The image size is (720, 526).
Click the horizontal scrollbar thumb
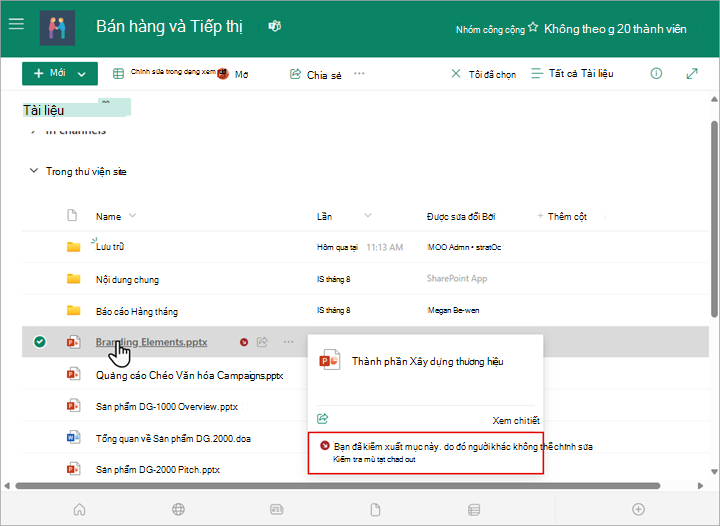pyautogui.click(x=338, y=486)
